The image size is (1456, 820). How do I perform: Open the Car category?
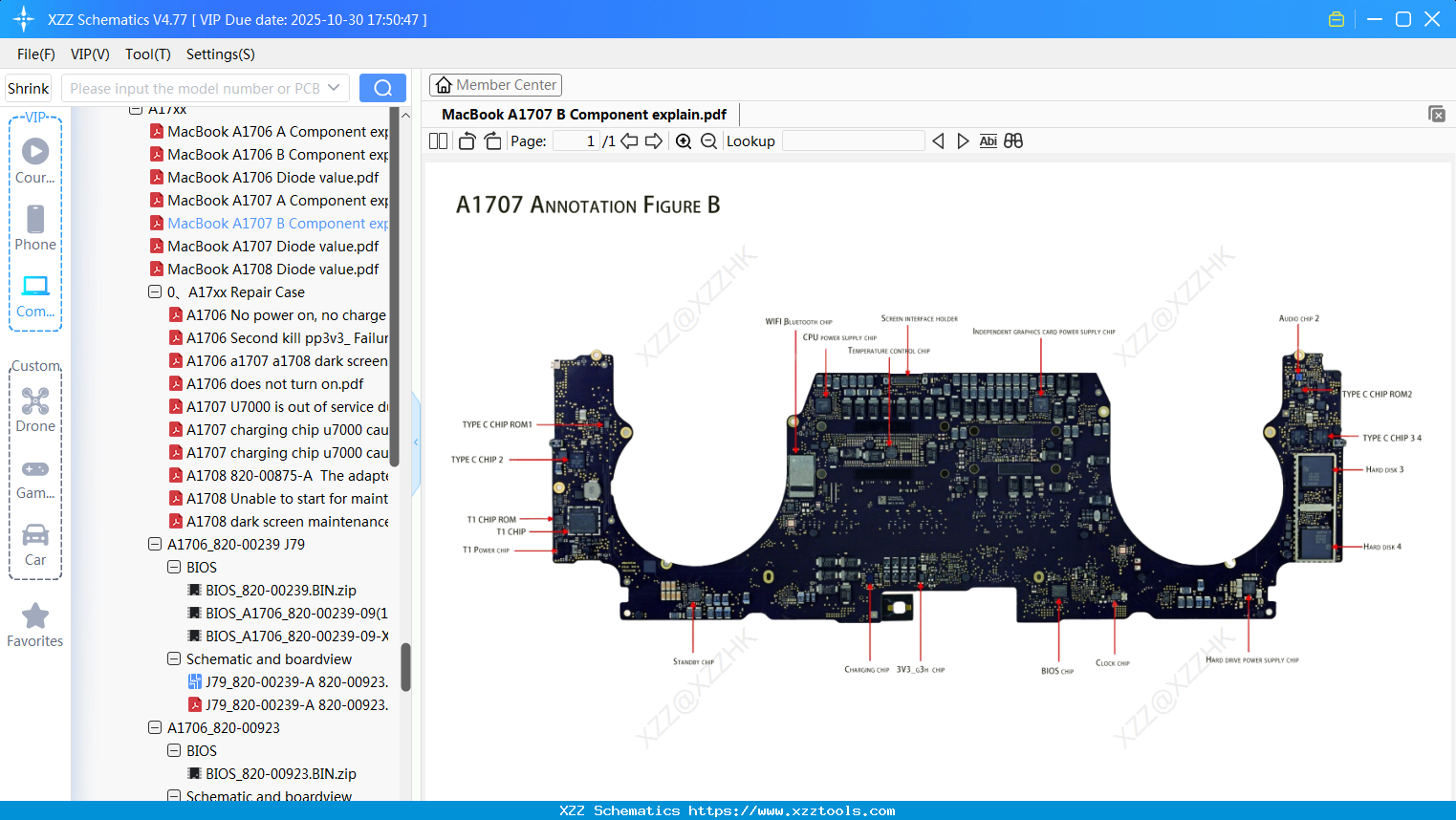pyautogui.click(x=35, y=545)
